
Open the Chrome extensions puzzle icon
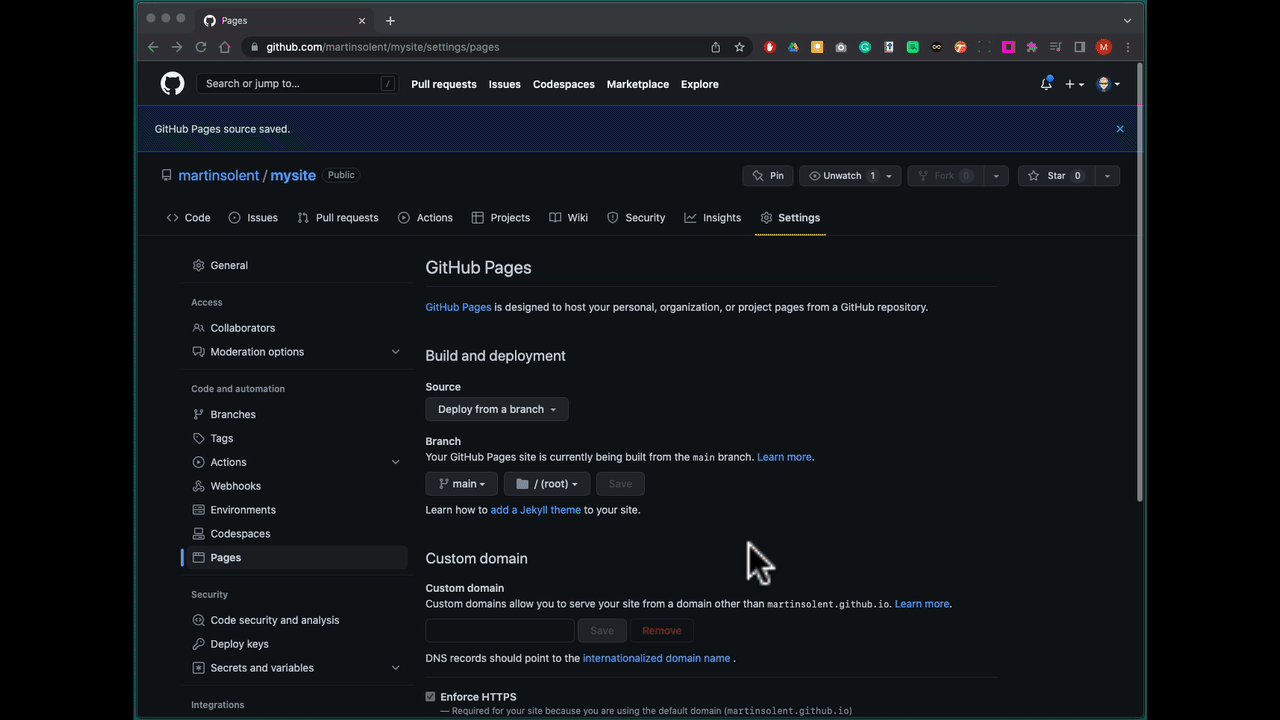pyautogui.click(x=1032, y=47)
